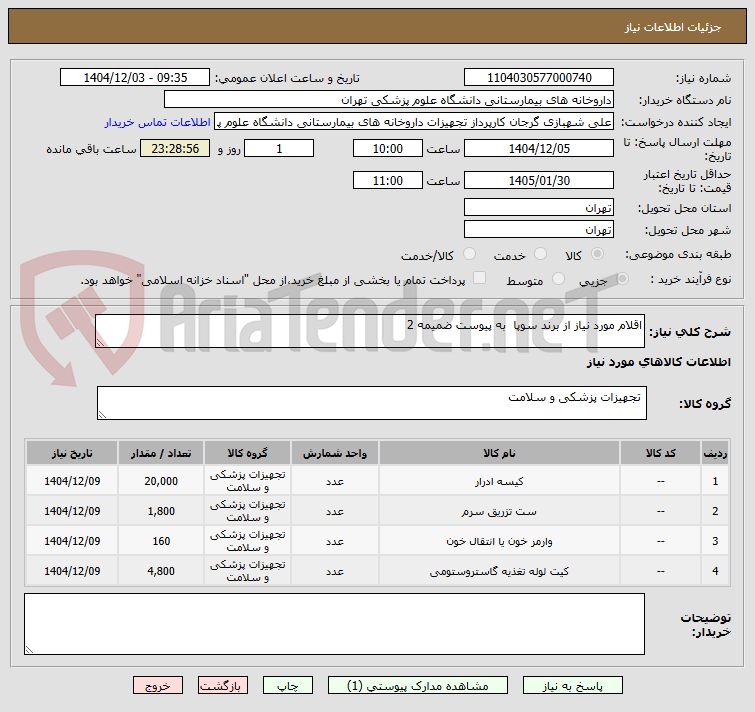This screenshot has height=712, width=755.
Task: Click the شهر محل تحویل field
Action: (x=539, y=230)
